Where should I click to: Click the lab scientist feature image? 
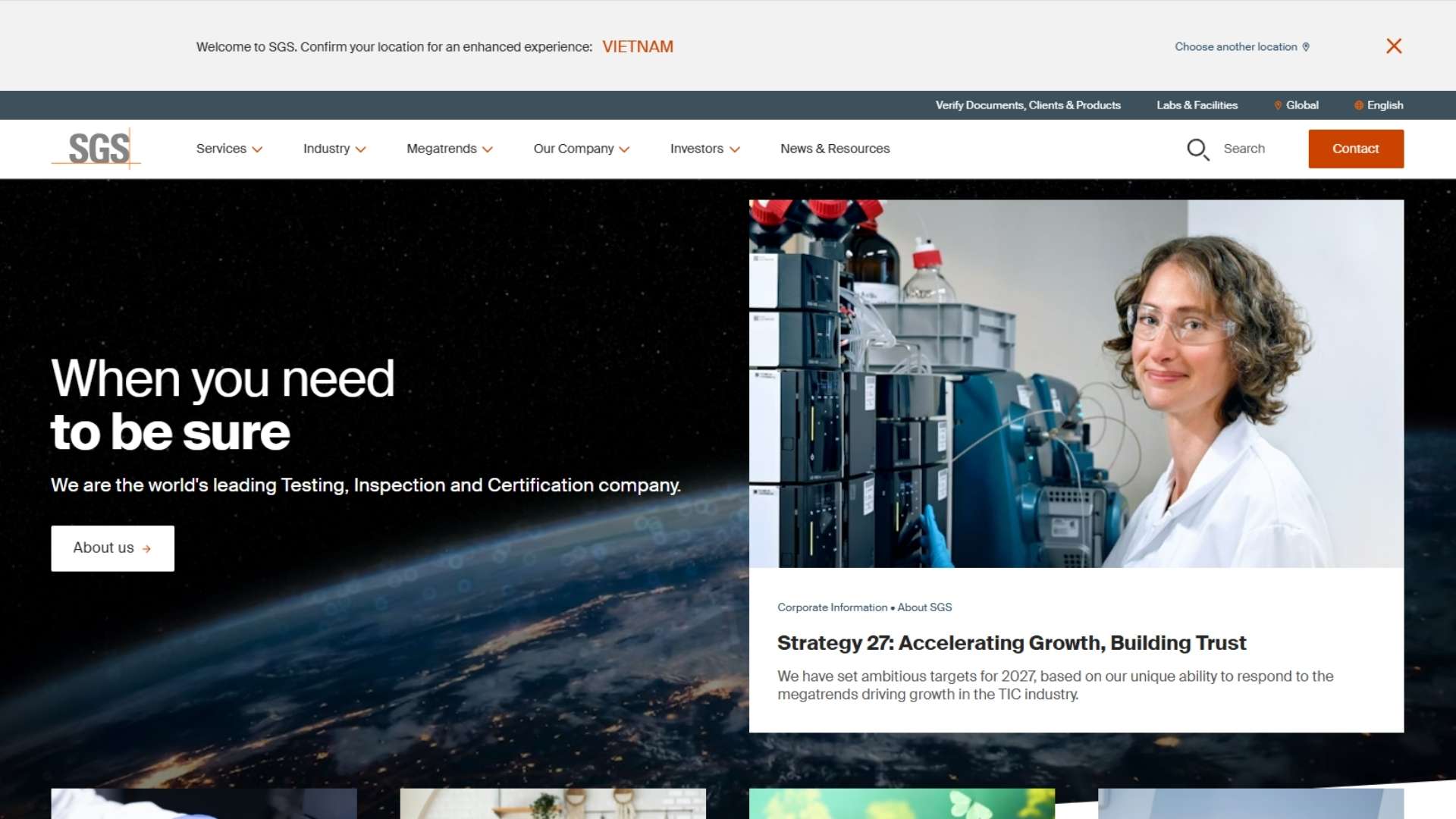[x=1076, y=384]
